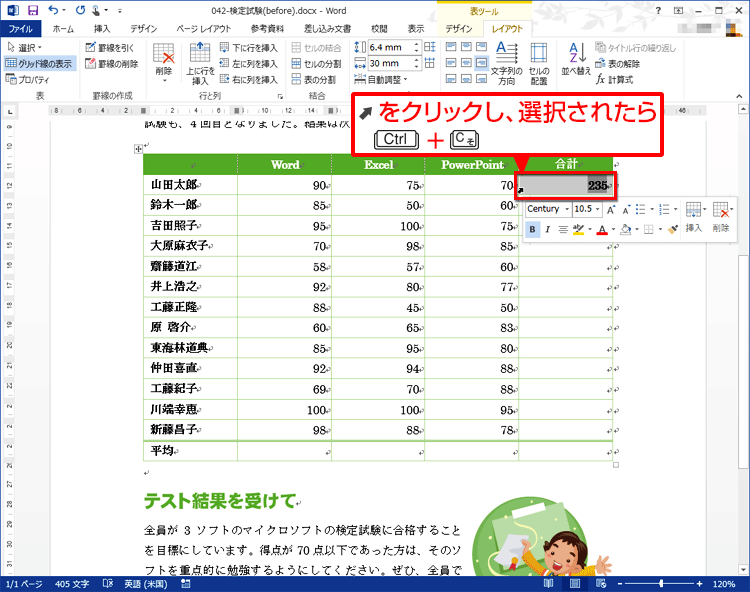
Task: Click 下に行を挿入 (Insert Below)
Action: tap(248, 47)
